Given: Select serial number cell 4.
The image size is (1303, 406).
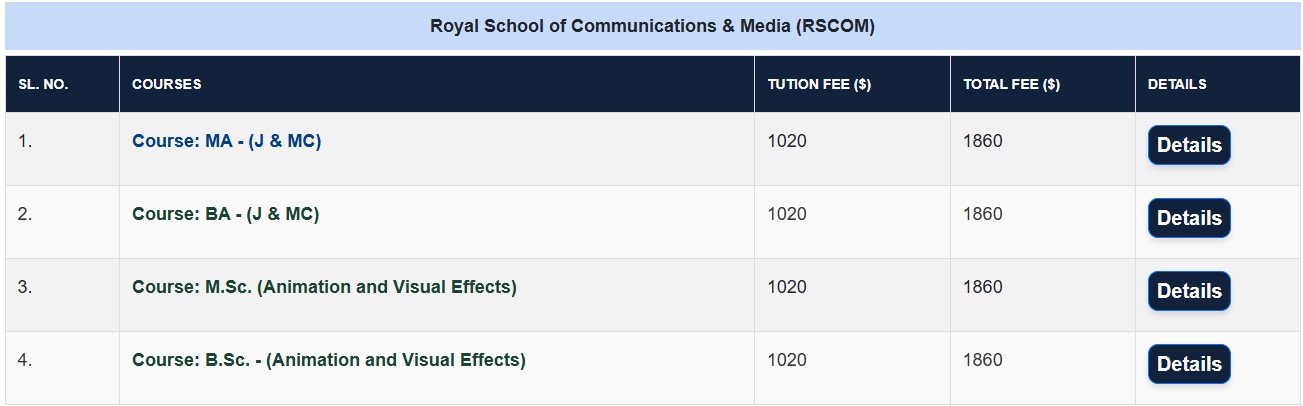Looking at the screenshot, I should pos(25,361).
